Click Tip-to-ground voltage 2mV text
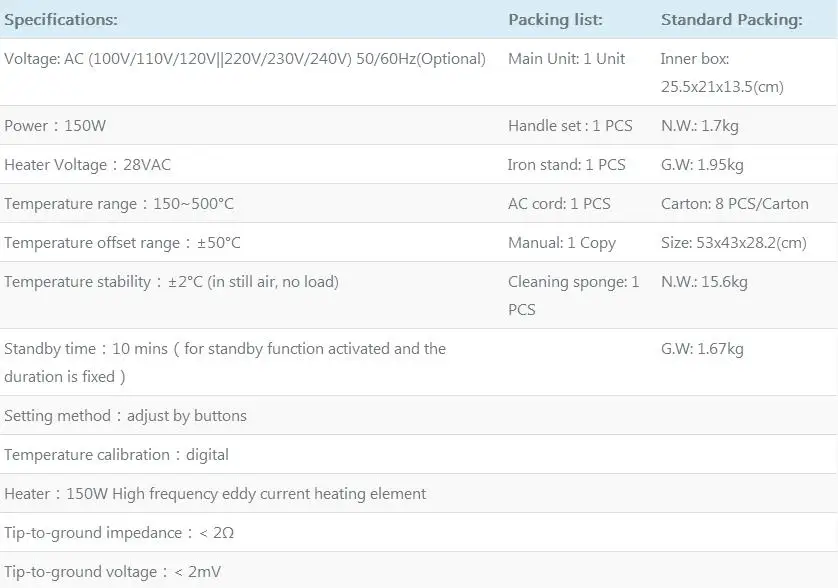 pyautogui.click(x=113, y=572)
